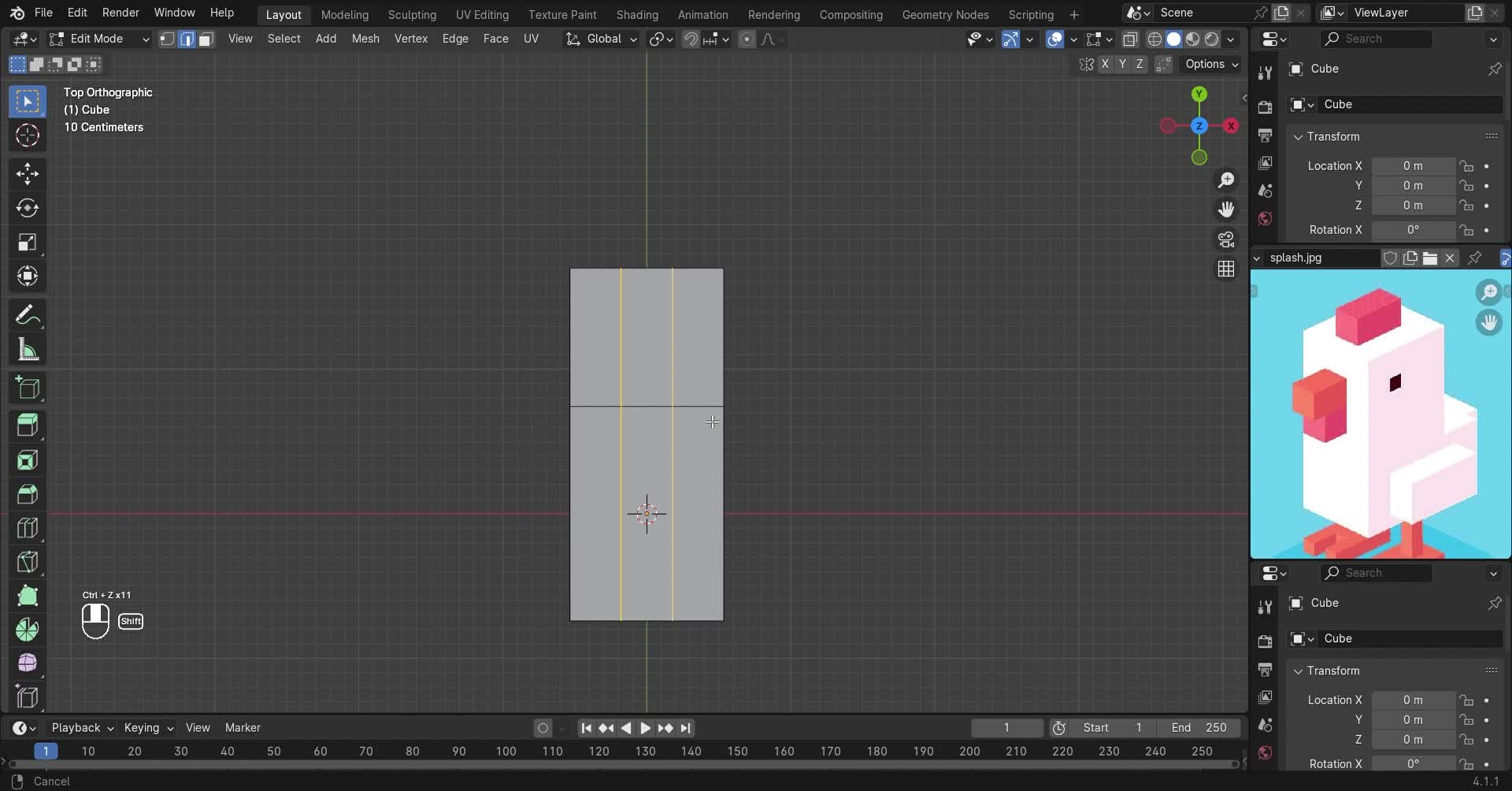Toggle auto keying record button

point(543,728)
